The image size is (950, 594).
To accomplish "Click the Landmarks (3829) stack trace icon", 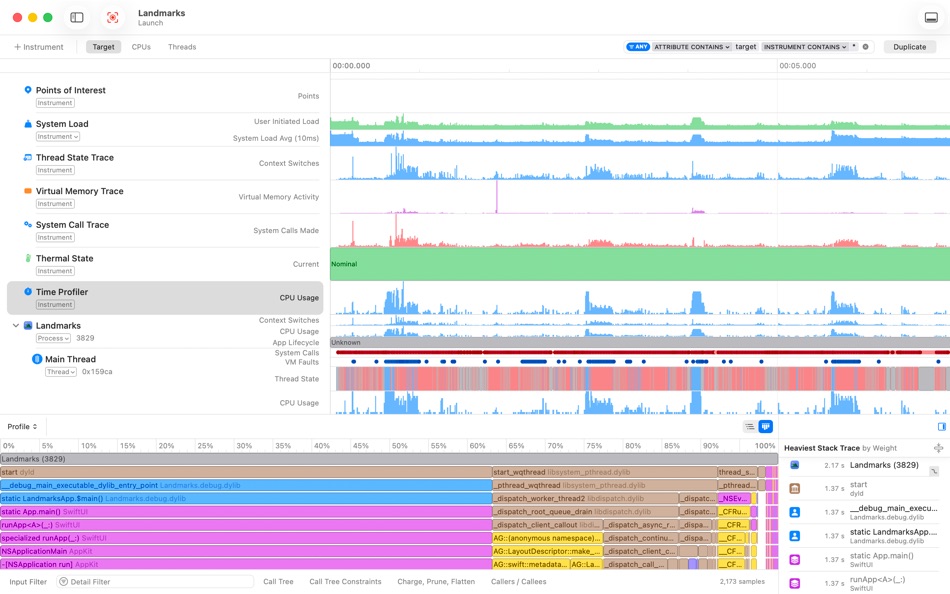I will click(x=794, y=465).
